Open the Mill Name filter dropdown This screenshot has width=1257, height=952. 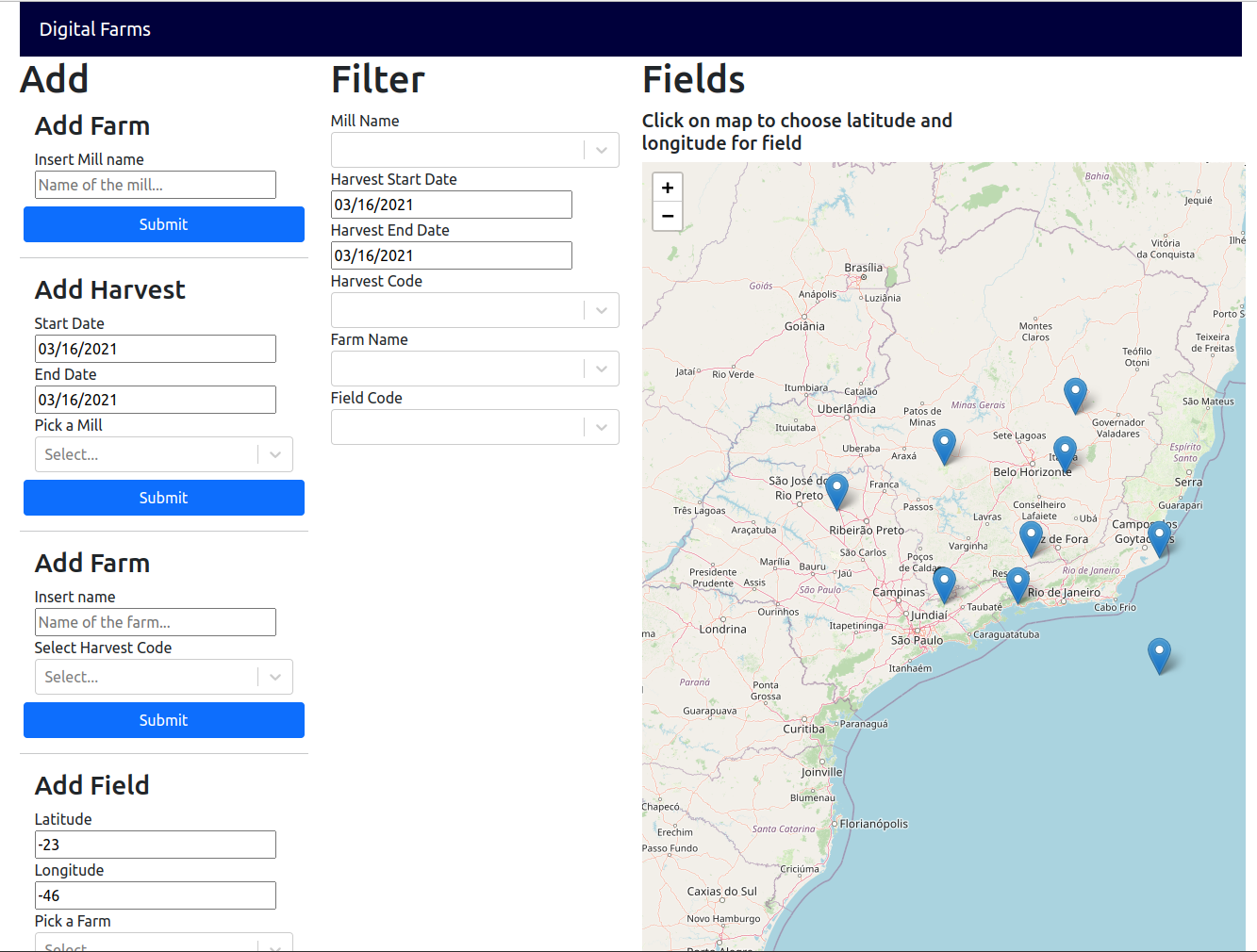tap(474, 150)
